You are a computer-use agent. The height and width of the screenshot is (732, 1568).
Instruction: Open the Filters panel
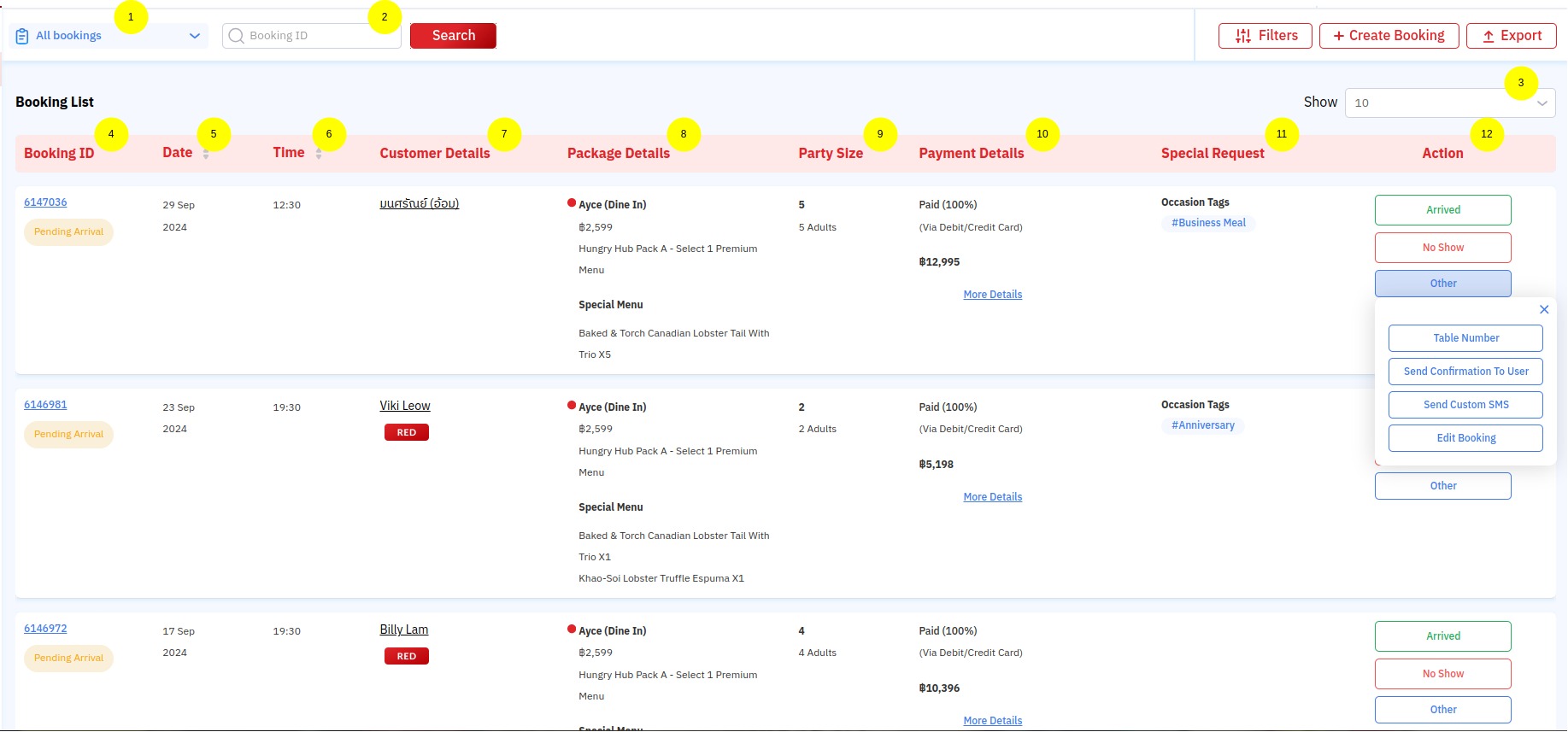[x=1265, y=36]
